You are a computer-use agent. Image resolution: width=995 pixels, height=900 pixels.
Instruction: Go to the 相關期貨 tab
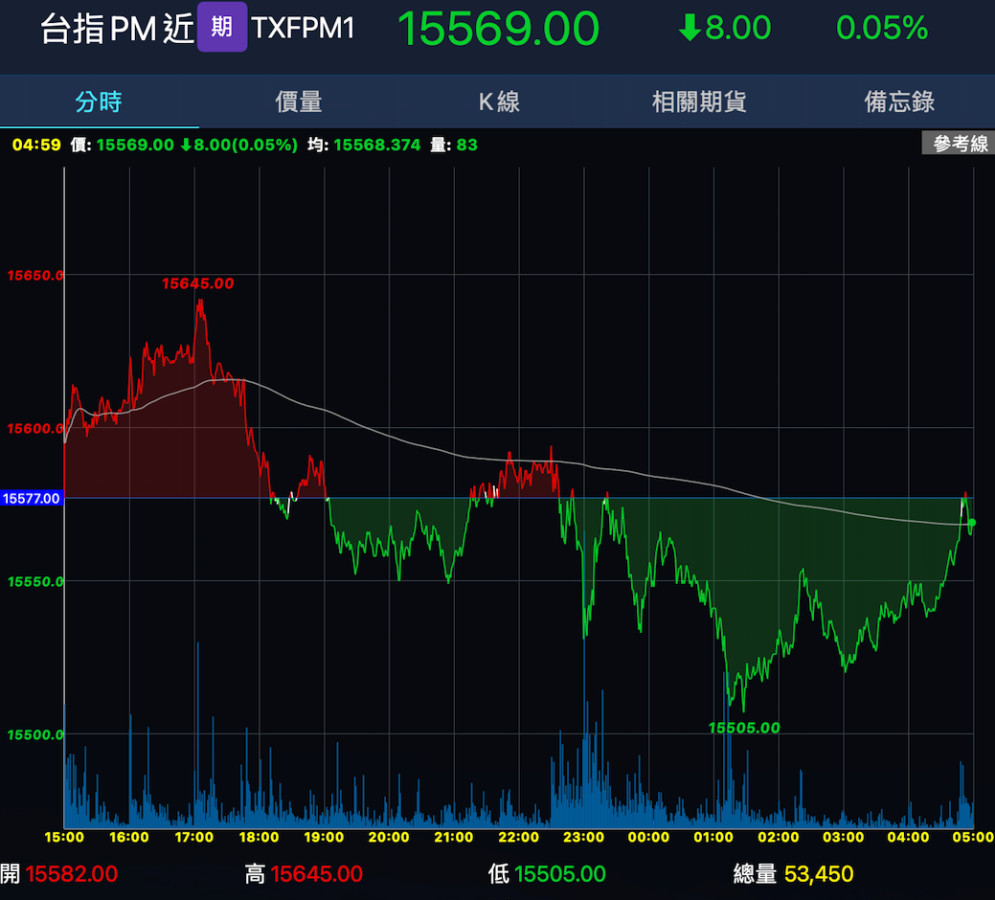(x=698, y=101)
